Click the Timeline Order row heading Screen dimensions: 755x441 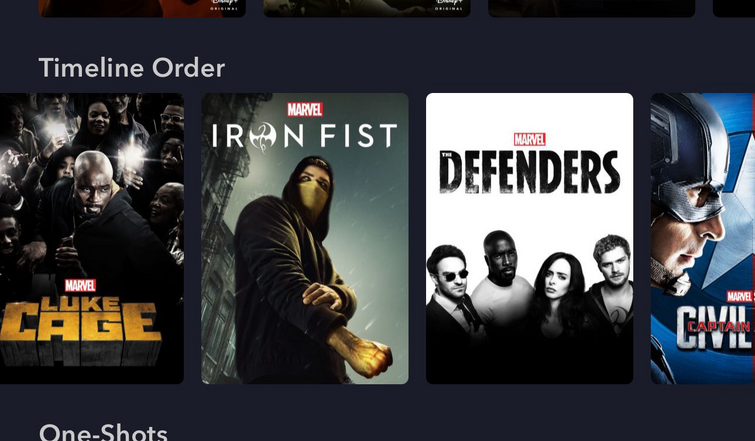(132, 68)
